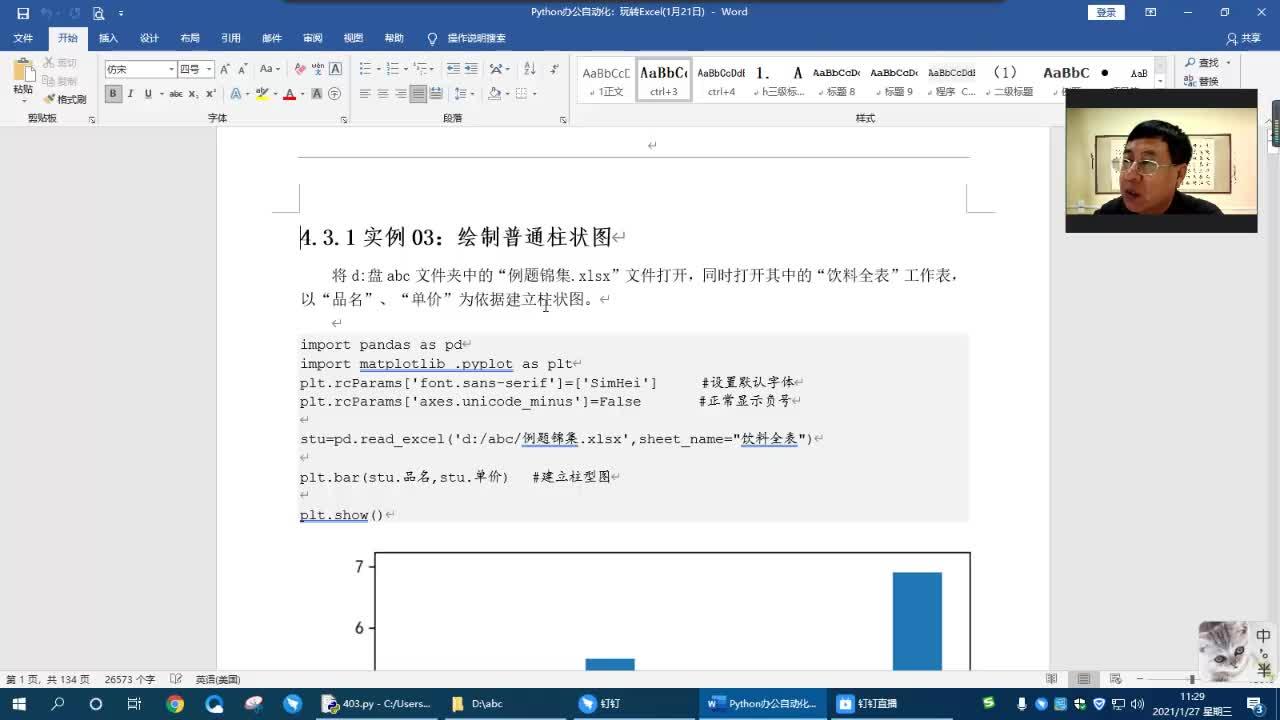Shrink font size with the smaller A icon
The height and width of the screenshot is (720, 1280).
pyautogui.click(x=242, y=69)
